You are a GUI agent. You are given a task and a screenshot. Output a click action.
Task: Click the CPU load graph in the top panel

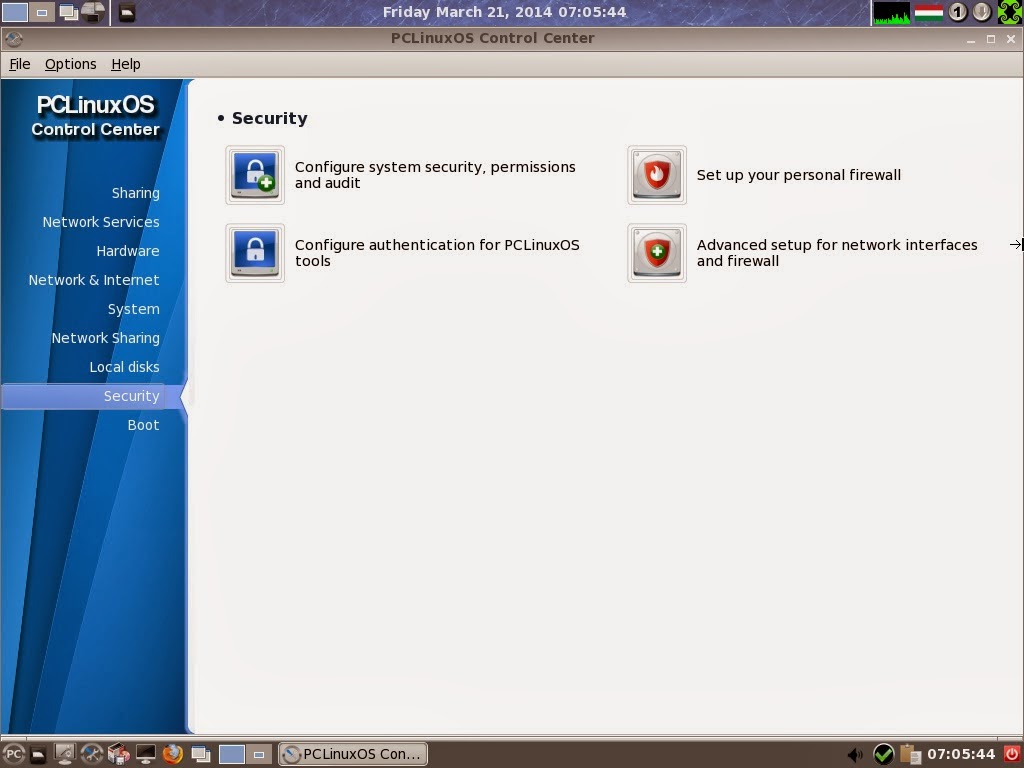point(891,12)
